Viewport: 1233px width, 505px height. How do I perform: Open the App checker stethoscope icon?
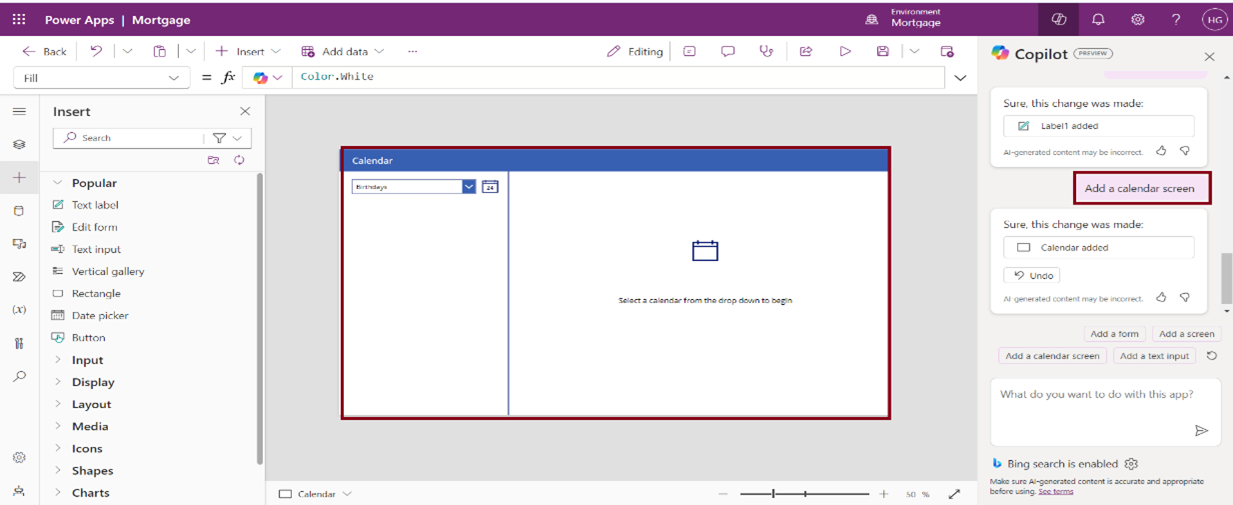[766, 52]
